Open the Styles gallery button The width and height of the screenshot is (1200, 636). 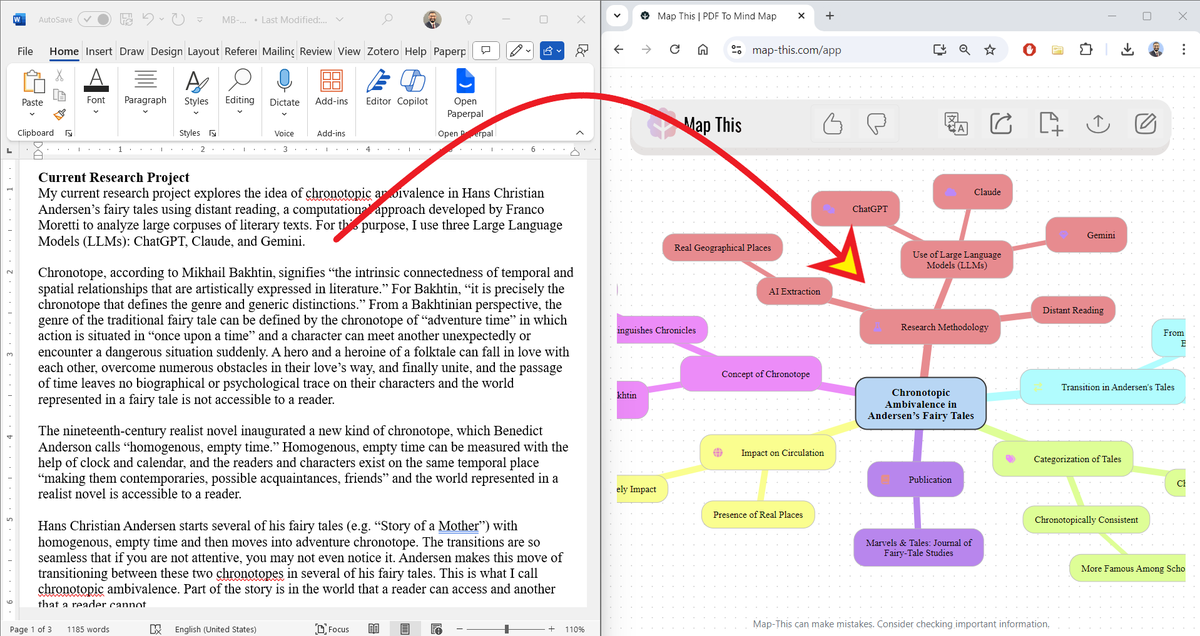point(196,90)
